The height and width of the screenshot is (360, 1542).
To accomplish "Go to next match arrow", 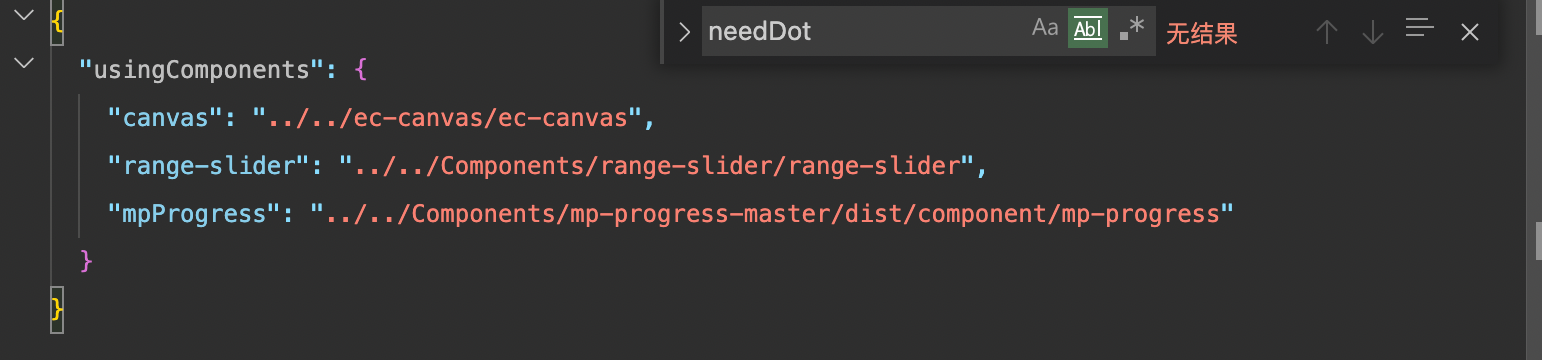I will point(1373,32).
